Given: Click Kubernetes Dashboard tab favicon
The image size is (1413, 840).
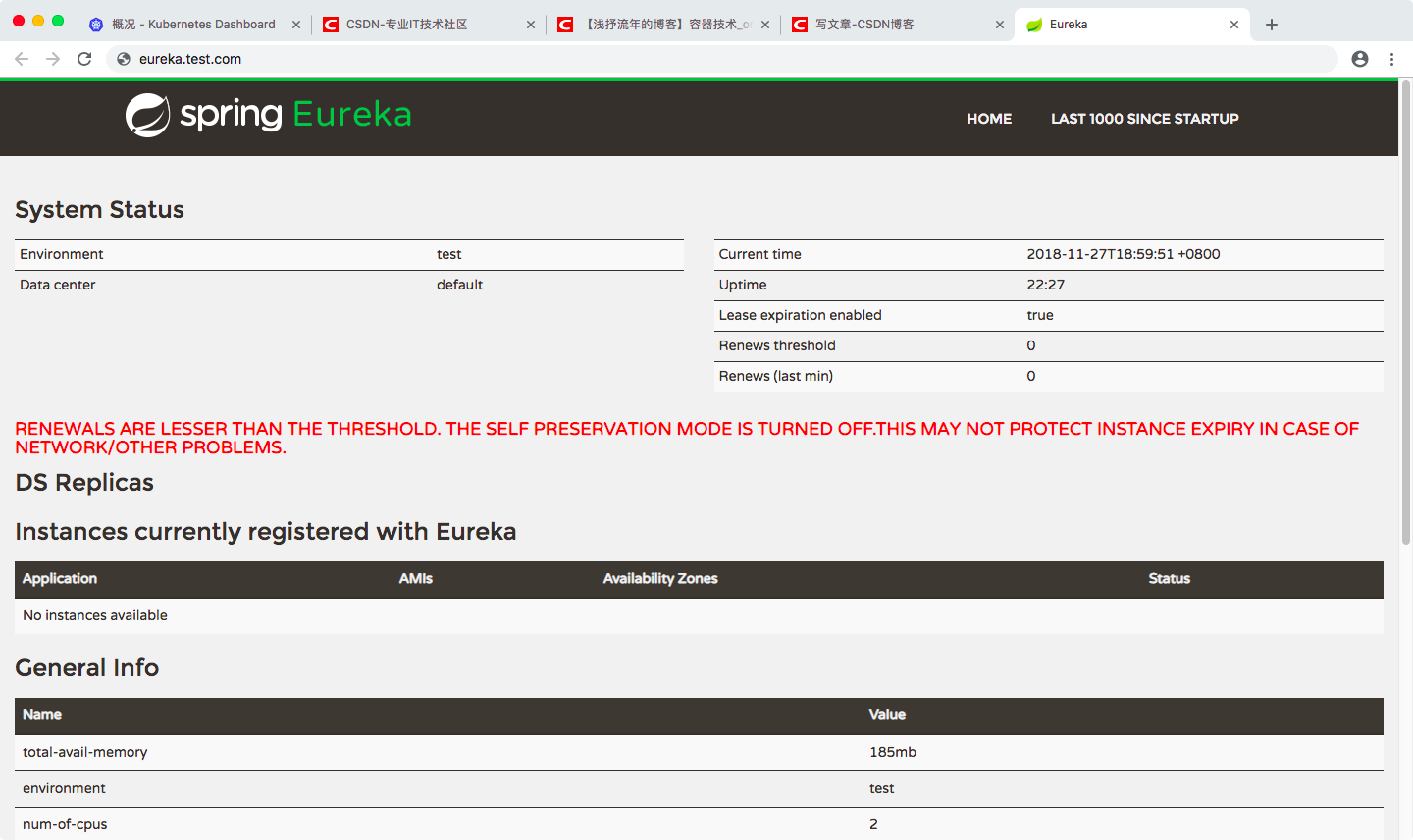Looking at the screenshot, I should (96, 25).
